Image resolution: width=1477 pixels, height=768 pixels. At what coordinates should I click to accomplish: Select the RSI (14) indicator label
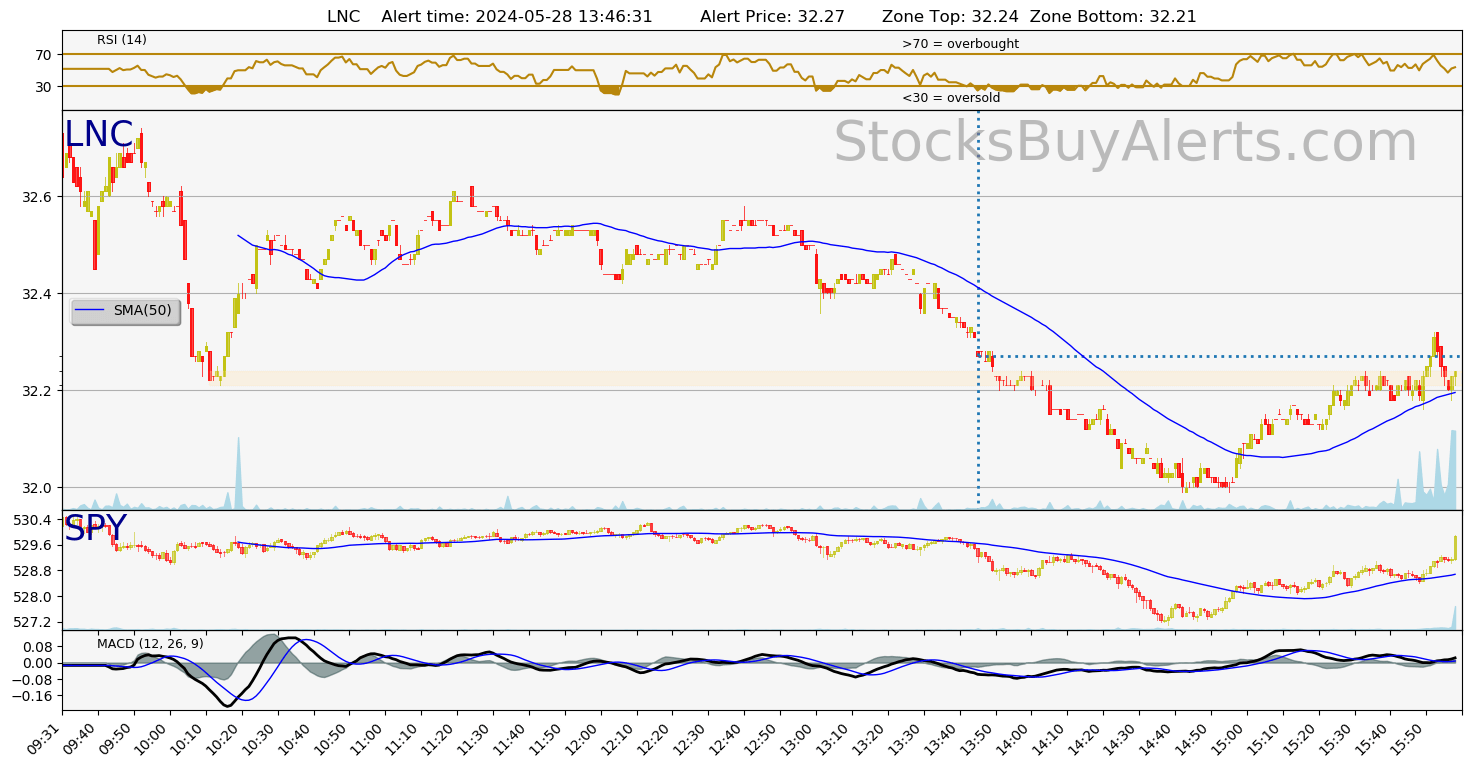tap(122, 40)
